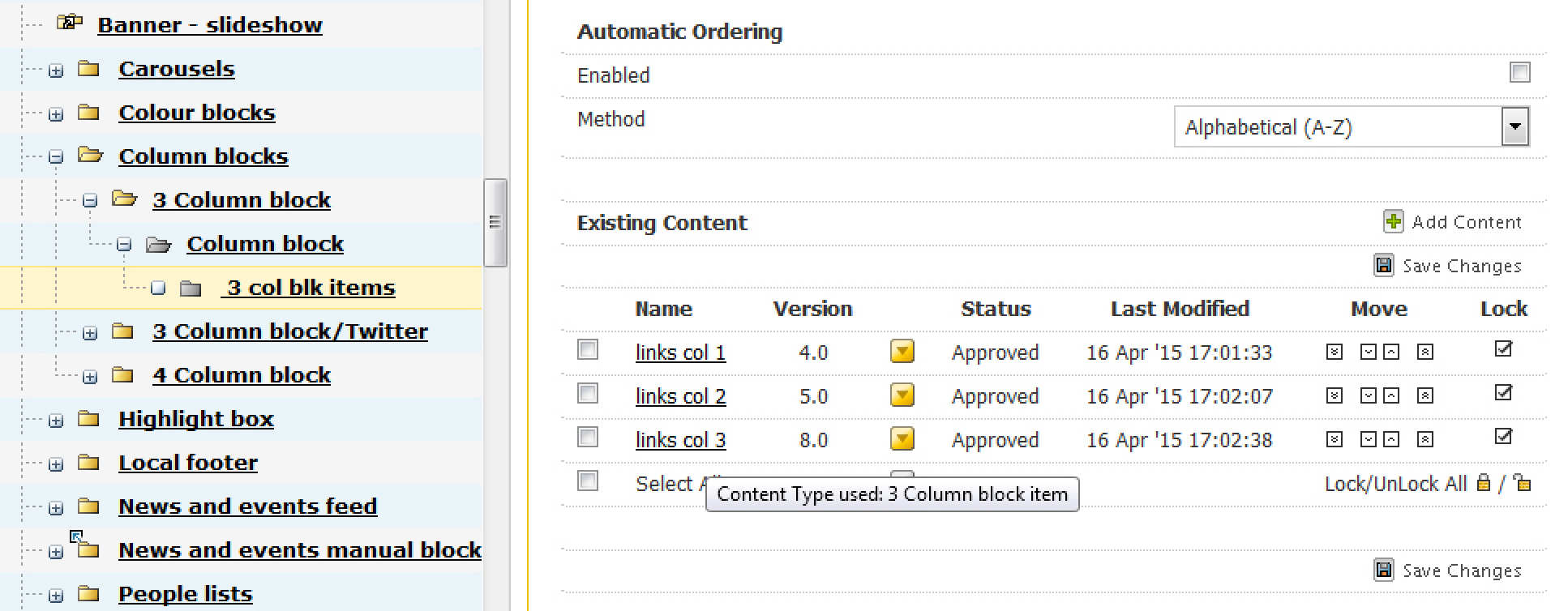Open yellow actions dropdown for links col 1
The width and height of the screenshot is (1568, 611).
click(902, 352)
